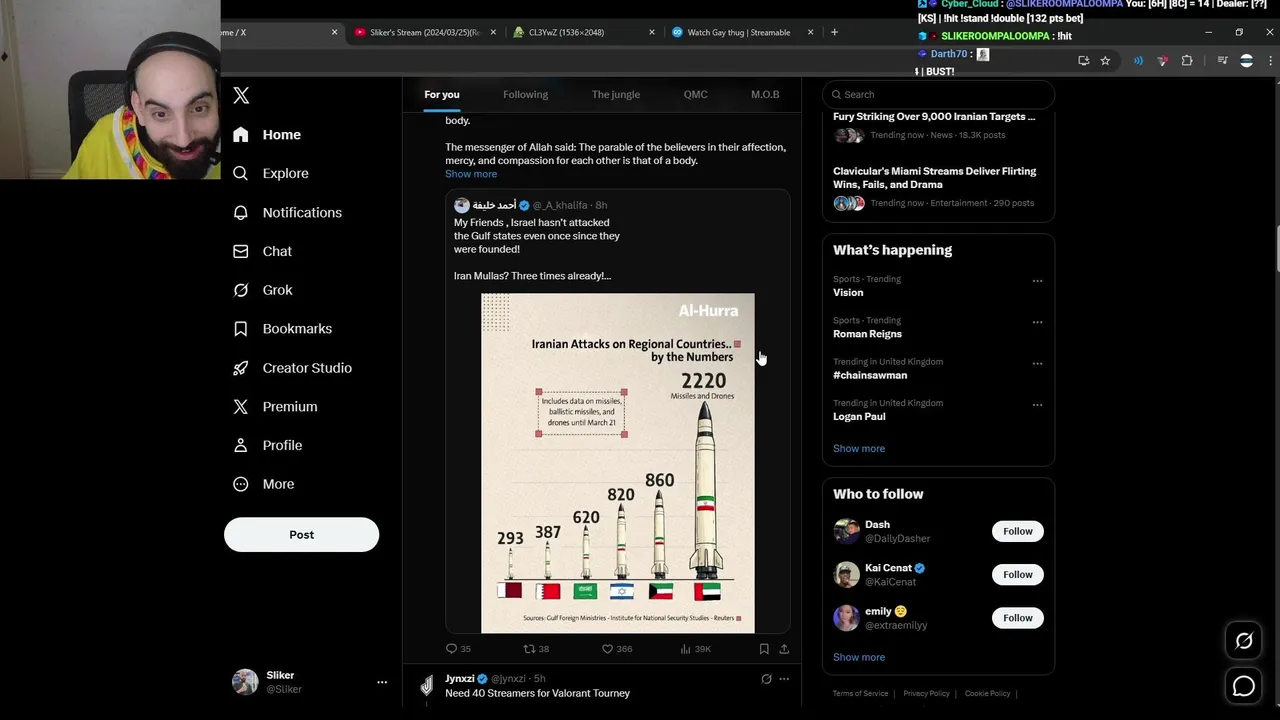Open floating Grok button
The width and height of the screenshot is (1280, 720).
[1244, 641]
